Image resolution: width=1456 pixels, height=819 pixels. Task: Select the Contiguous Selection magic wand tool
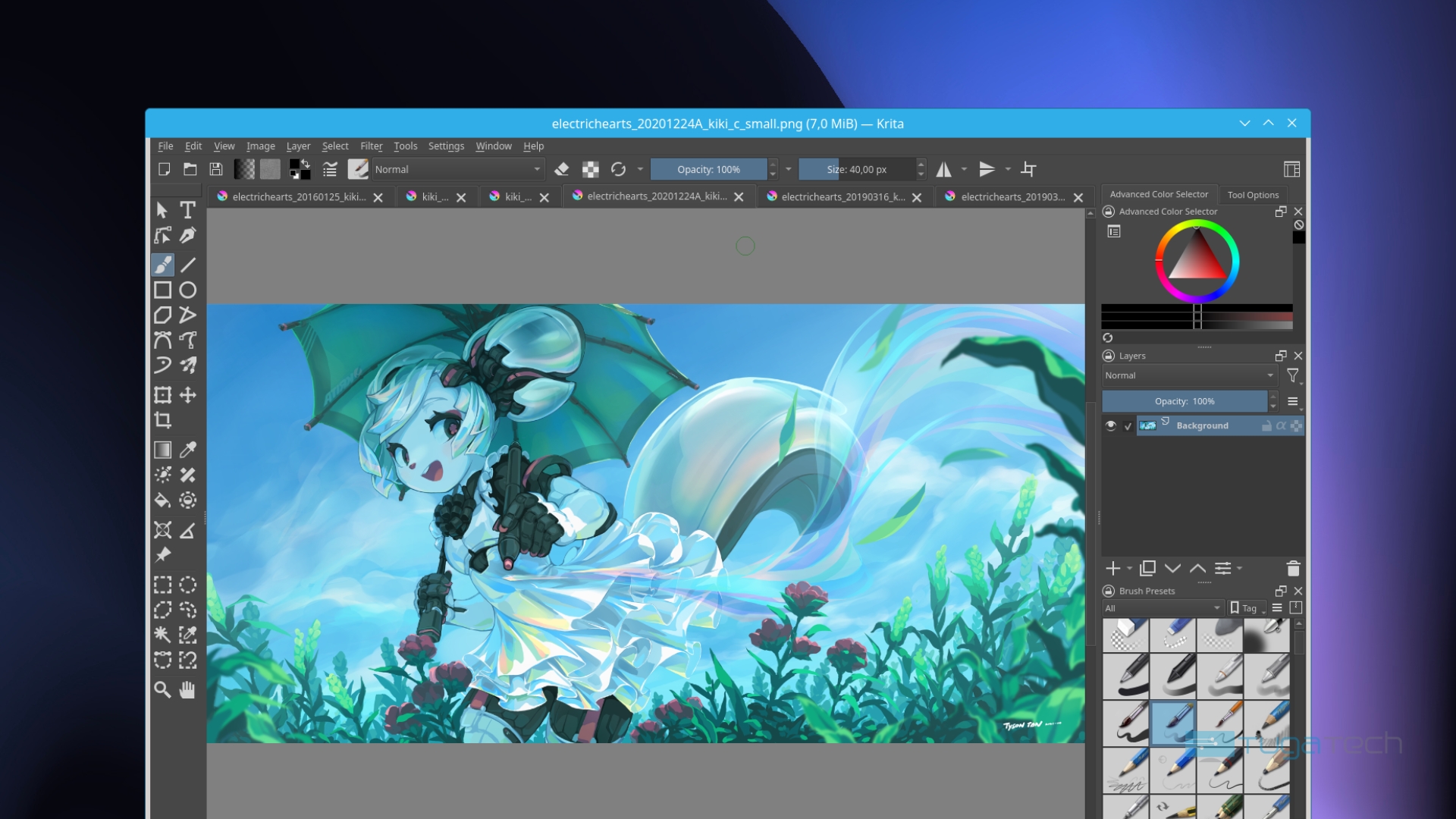pos(162,635)
